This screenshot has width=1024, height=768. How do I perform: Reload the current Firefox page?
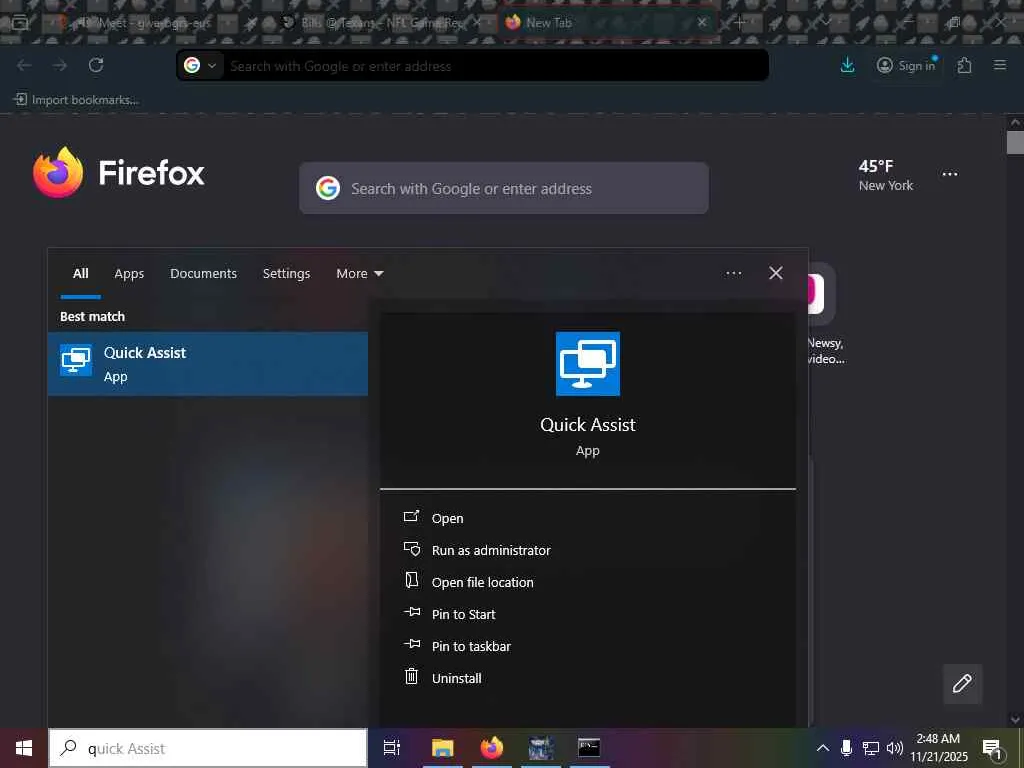[x=96, y=65]
